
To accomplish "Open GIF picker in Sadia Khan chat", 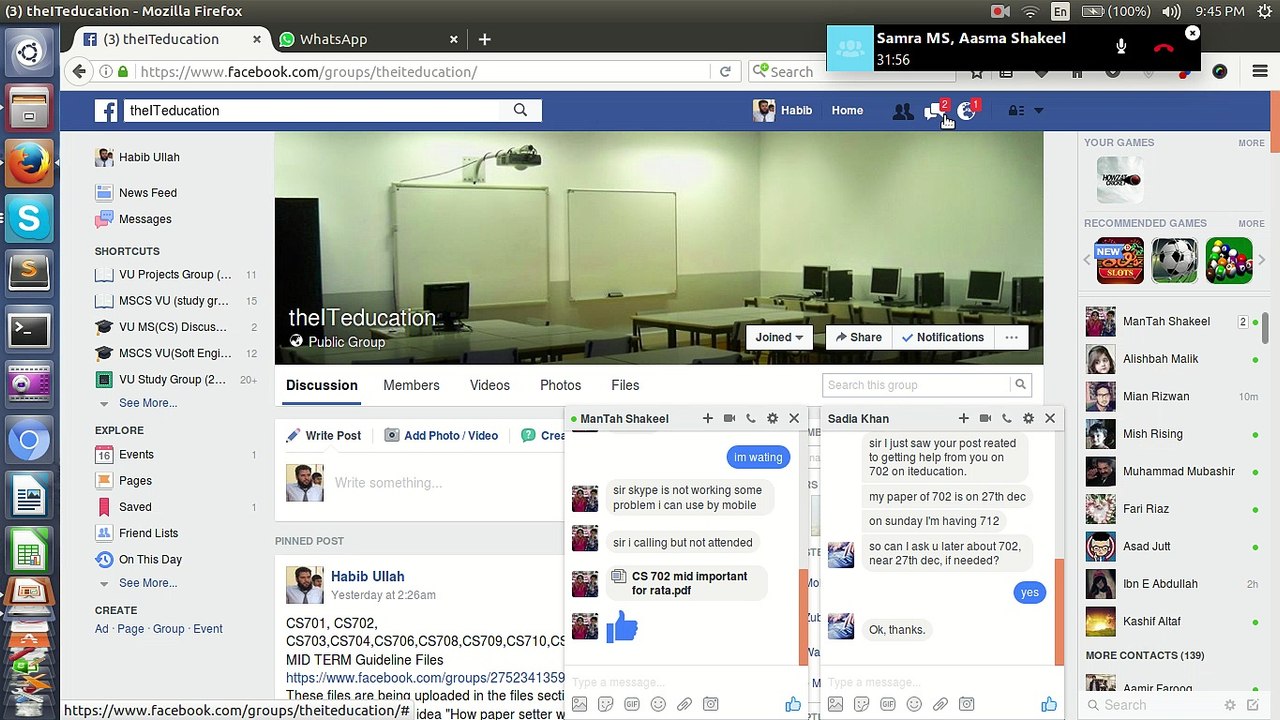I will coord(887,704).
